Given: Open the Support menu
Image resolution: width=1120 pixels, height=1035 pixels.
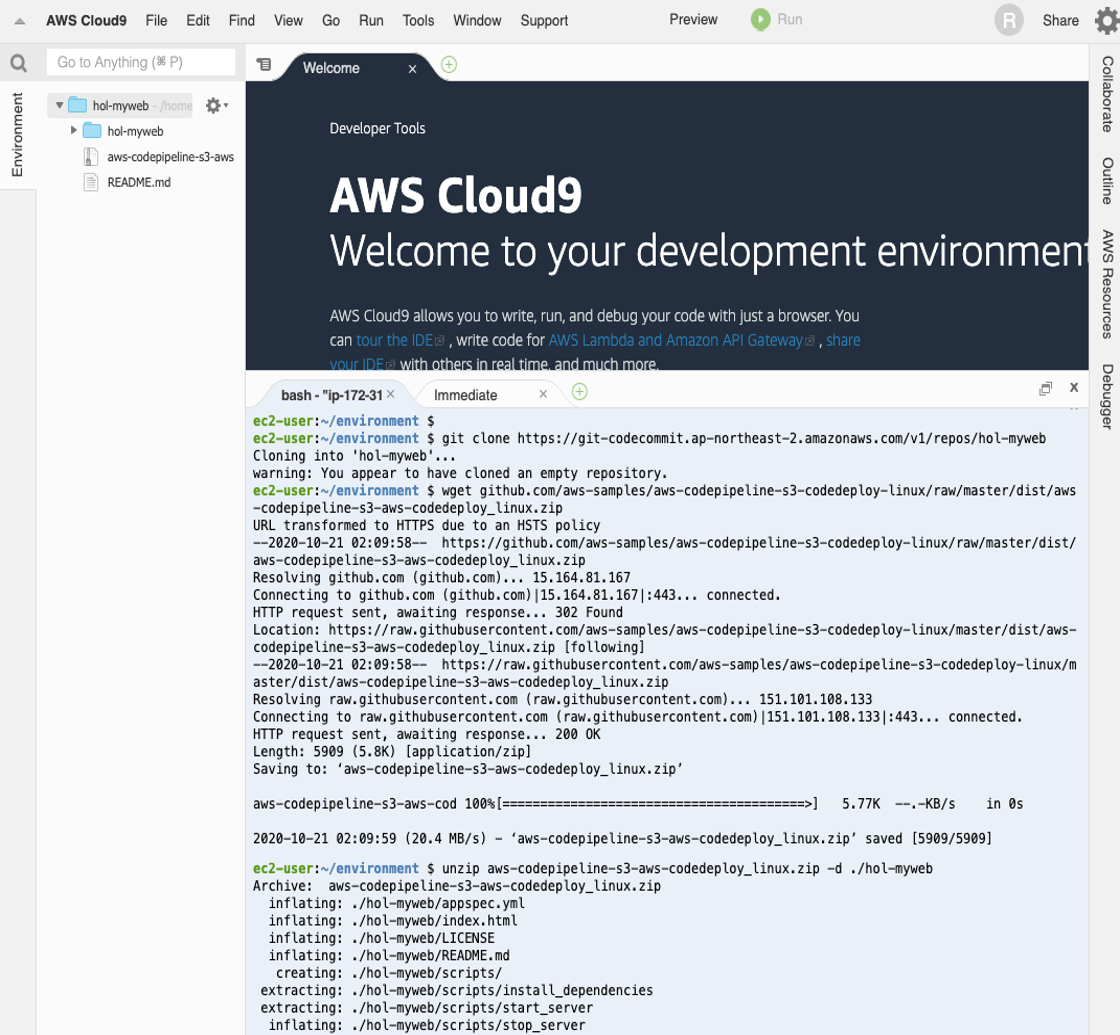Looking at the screenshot, I should tap(544, 21).
